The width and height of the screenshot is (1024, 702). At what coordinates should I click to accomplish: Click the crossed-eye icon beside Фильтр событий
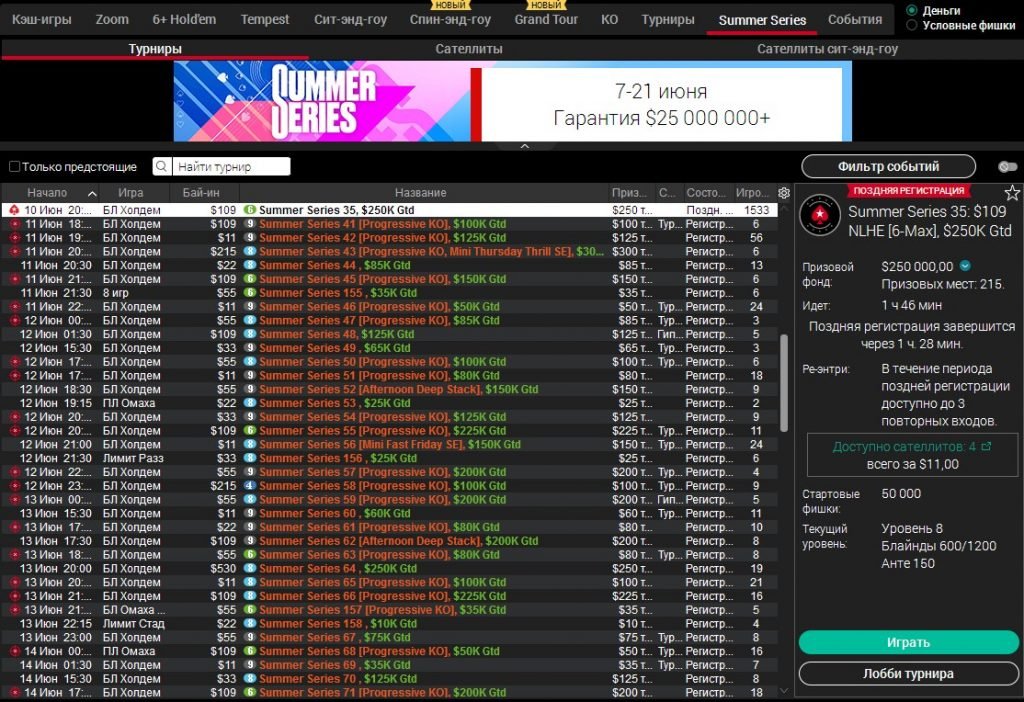coord(1008,166)
